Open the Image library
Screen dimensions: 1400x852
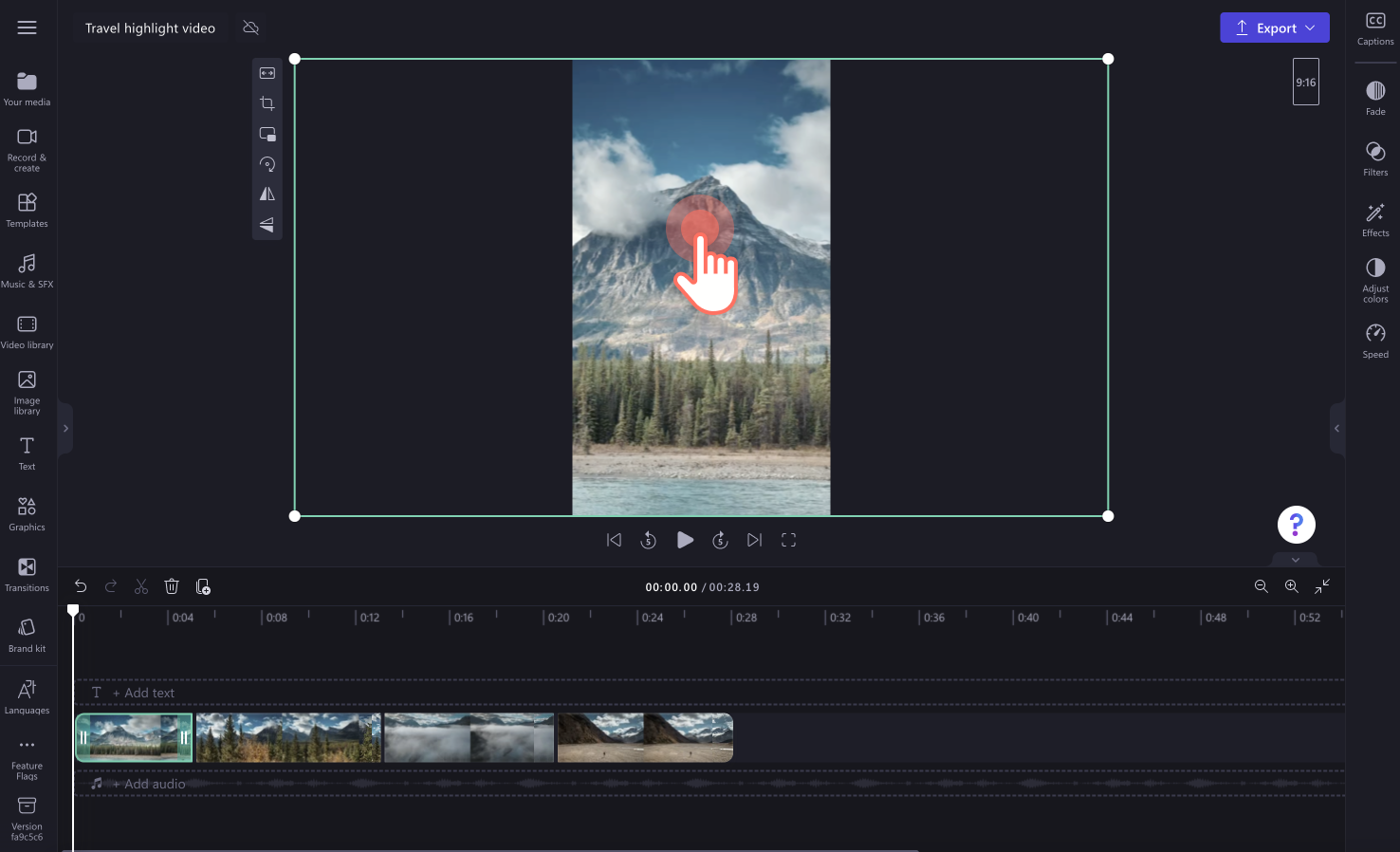point(27,393)
